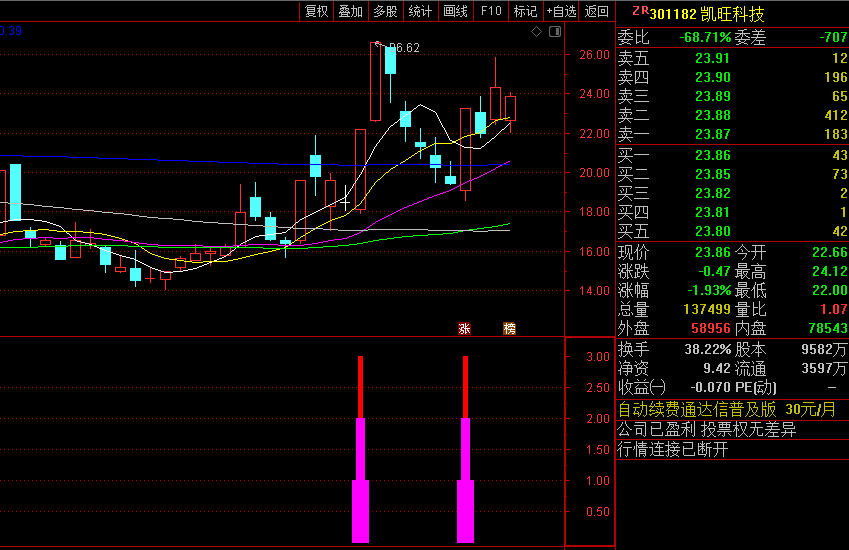This screenshot has width=849, height=550.
Task: Open the 统计 statistics tool
Action: click(420, 11)
